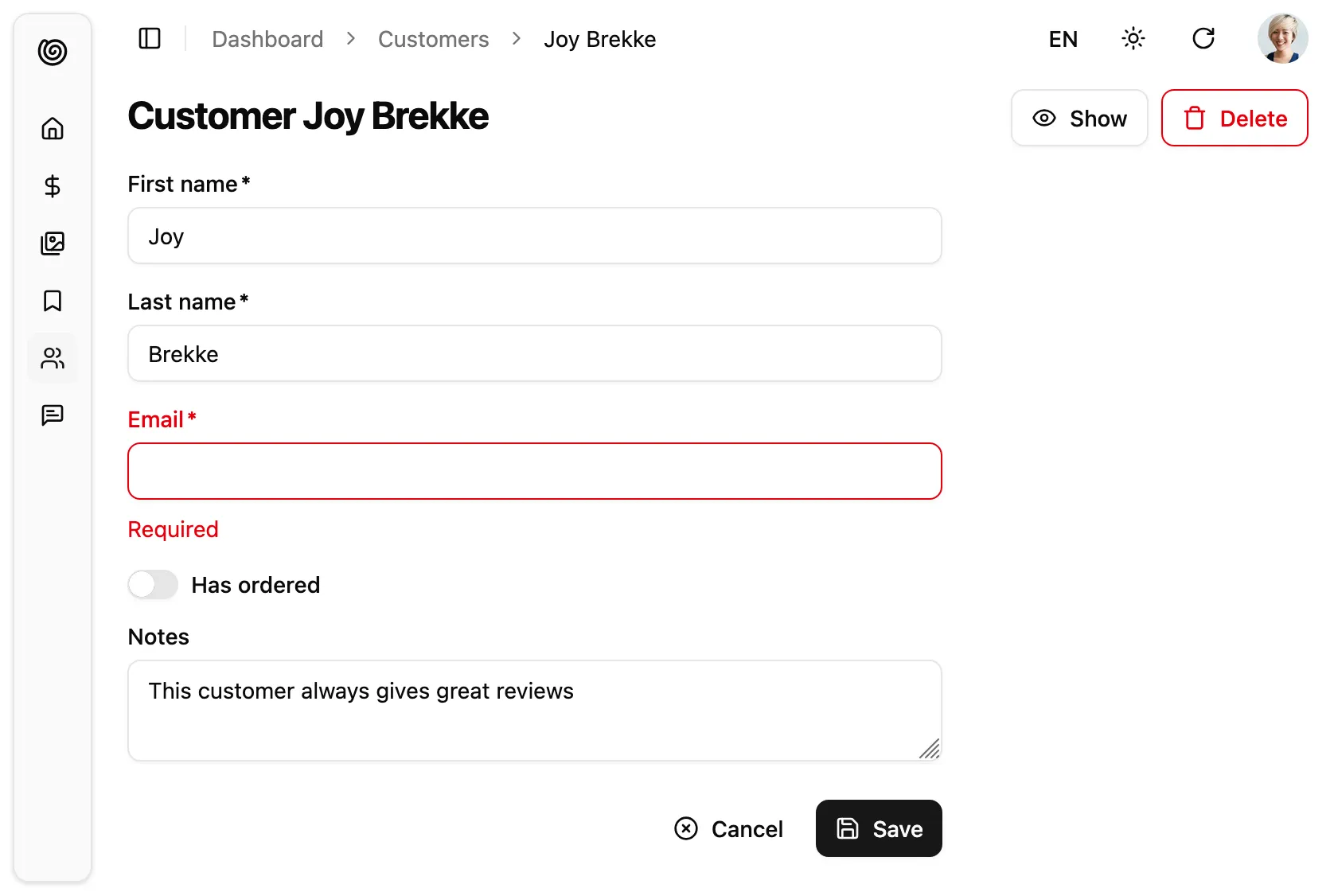Screen dimensions: 1334x896
Task: Click the refresh icon in header
Action: click(1203, 38)
